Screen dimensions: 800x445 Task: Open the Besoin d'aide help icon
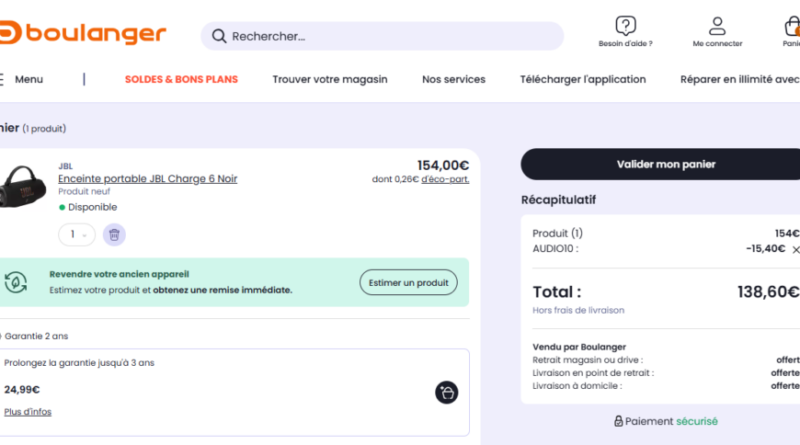click(626, 26)
